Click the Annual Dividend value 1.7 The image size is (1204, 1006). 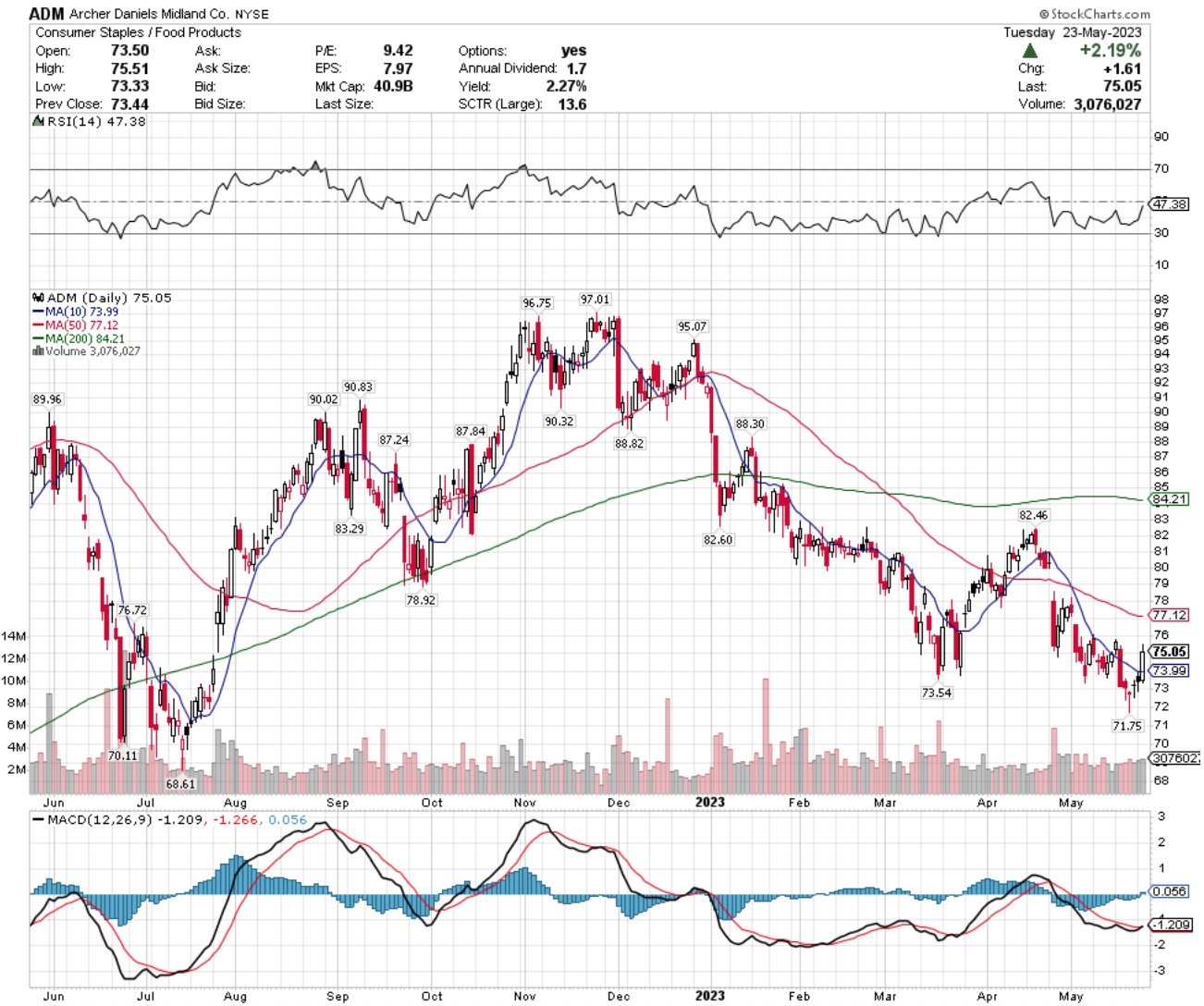[x=576, y=68]
